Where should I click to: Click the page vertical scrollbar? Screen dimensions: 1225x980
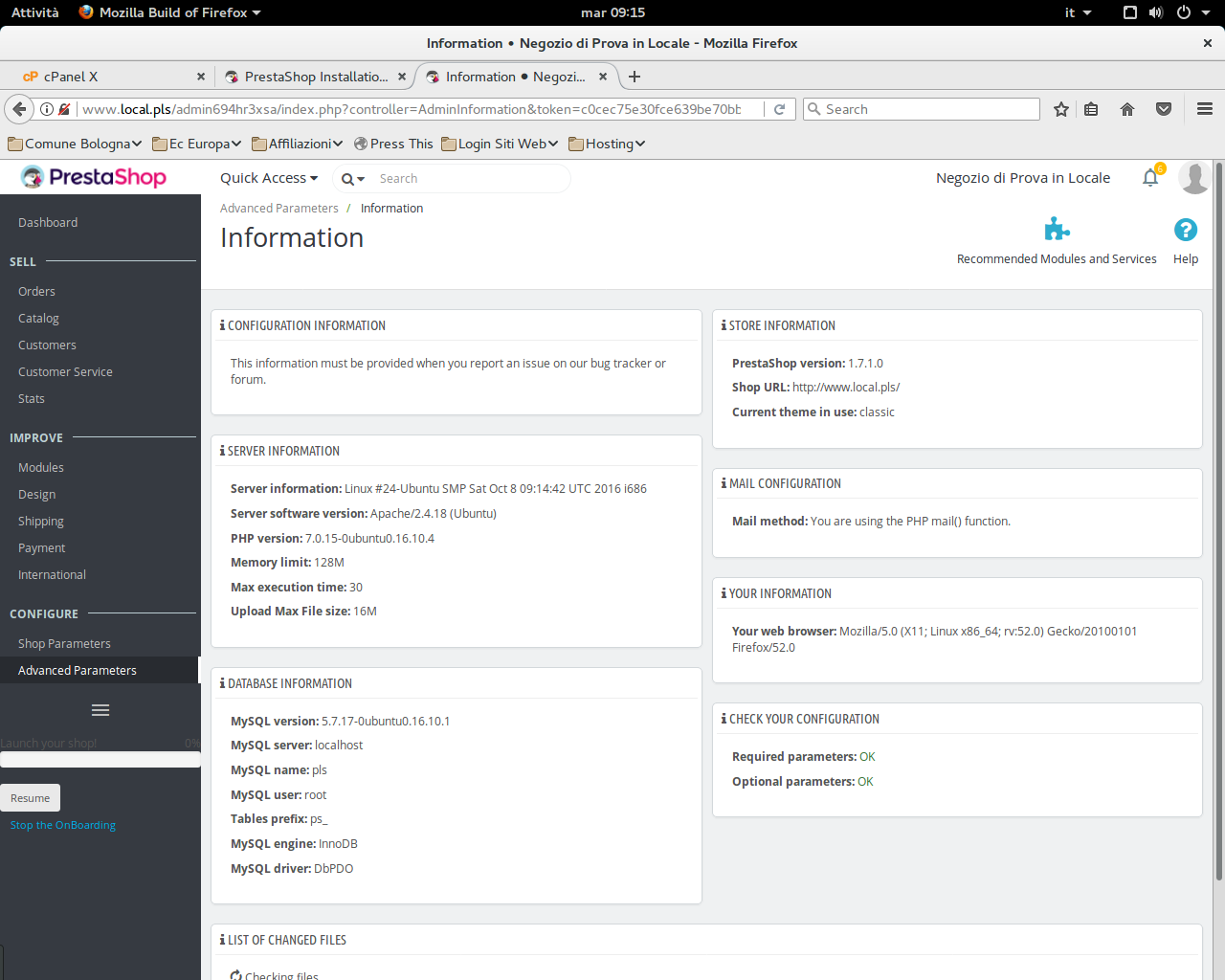[1218, 522]
